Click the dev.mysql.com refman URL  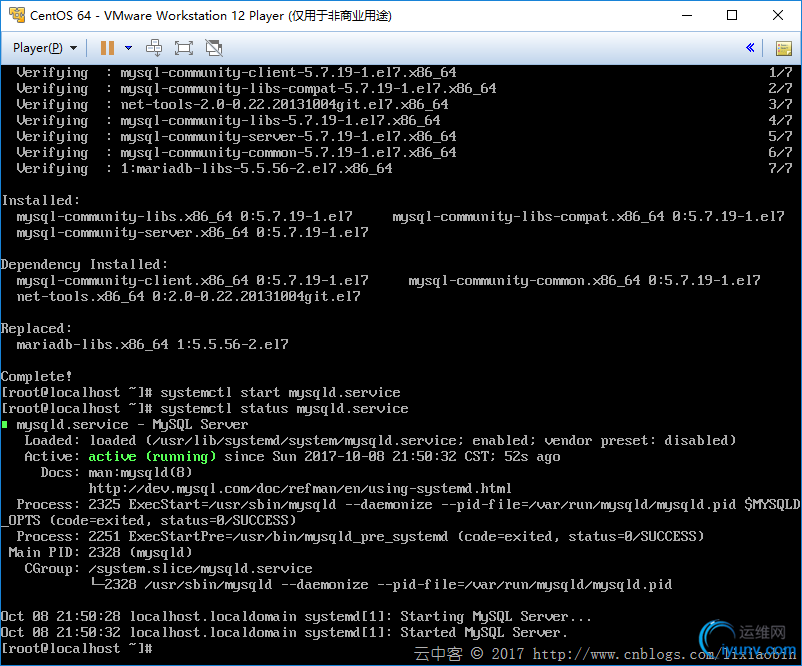click(300, 489)
